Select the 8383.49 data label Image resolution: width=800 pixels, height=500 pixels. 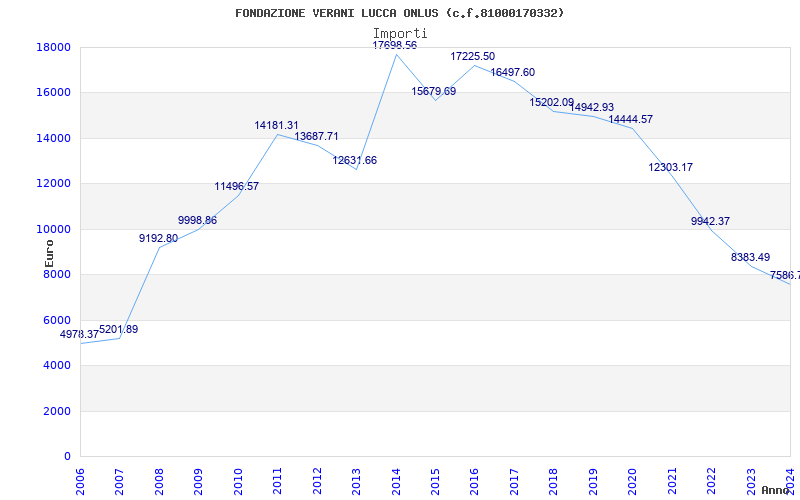point(750,257)
